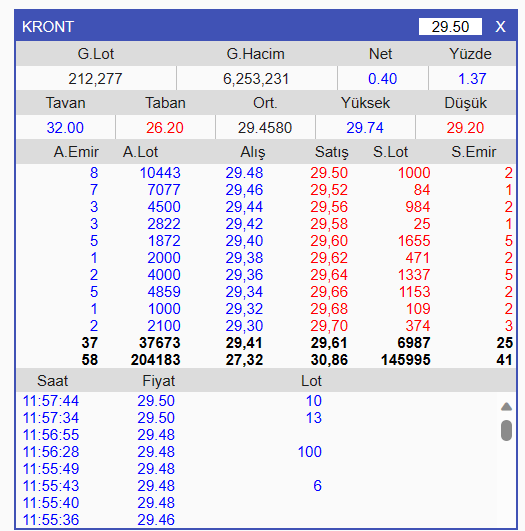Click the A.Lot column header

click(x=140, y=152)
